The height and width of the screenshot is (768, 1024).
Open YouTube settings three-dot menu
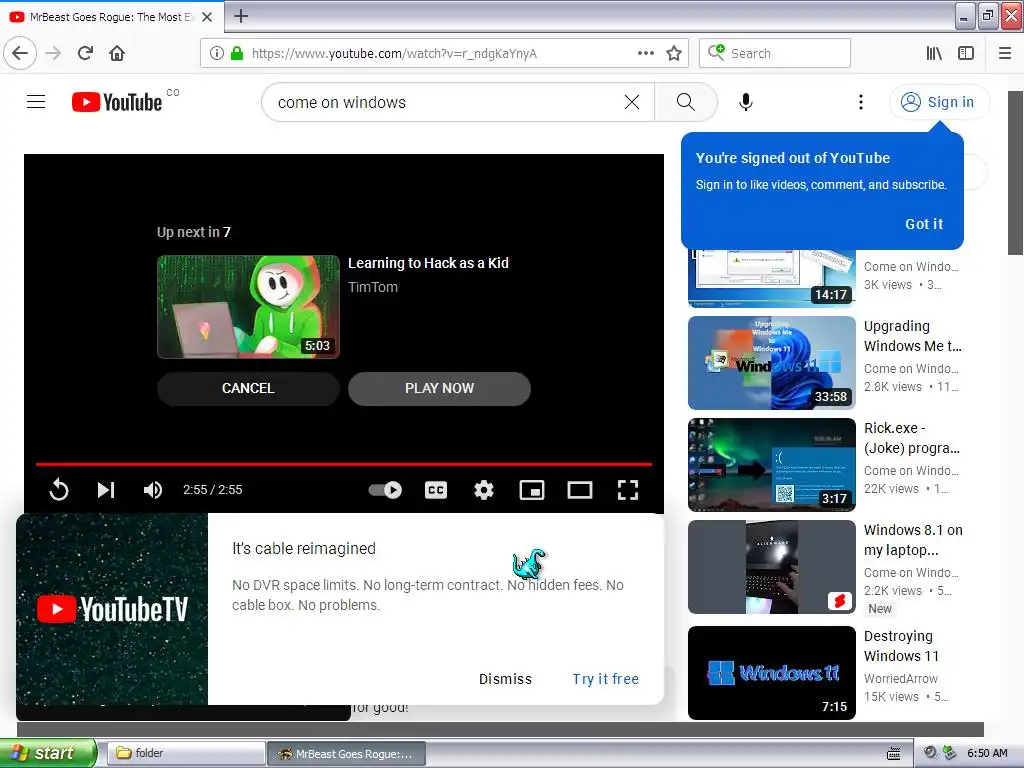861,102
